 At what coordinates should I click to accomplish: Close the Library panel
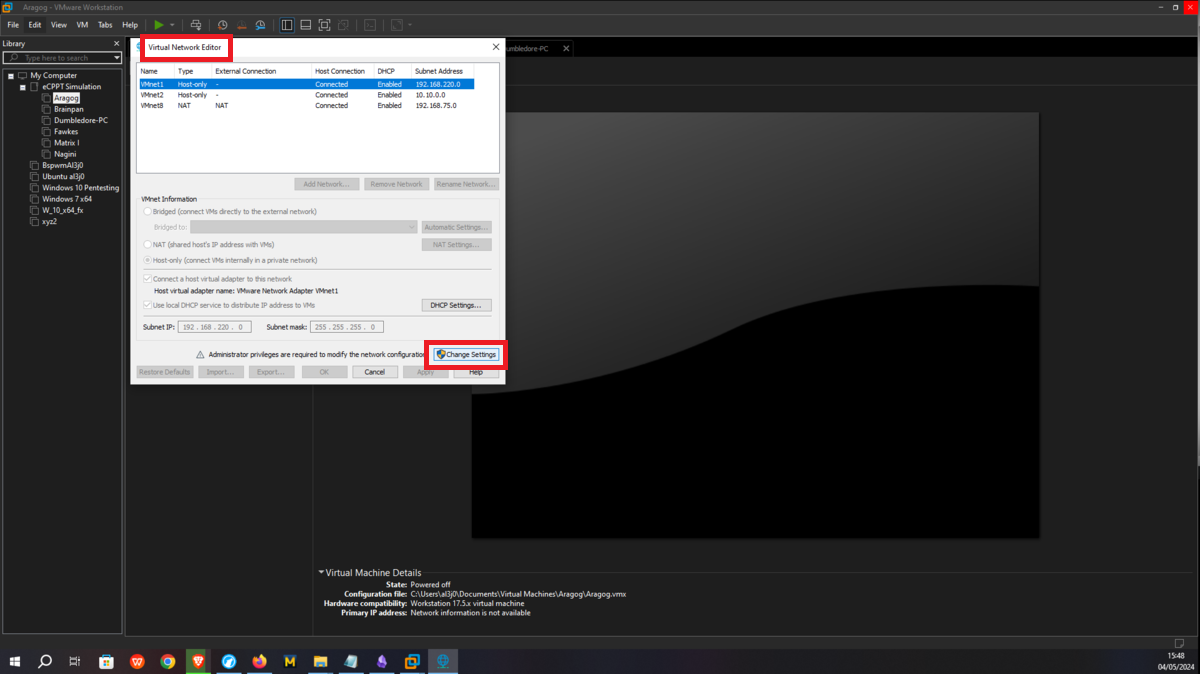(116, 44)
